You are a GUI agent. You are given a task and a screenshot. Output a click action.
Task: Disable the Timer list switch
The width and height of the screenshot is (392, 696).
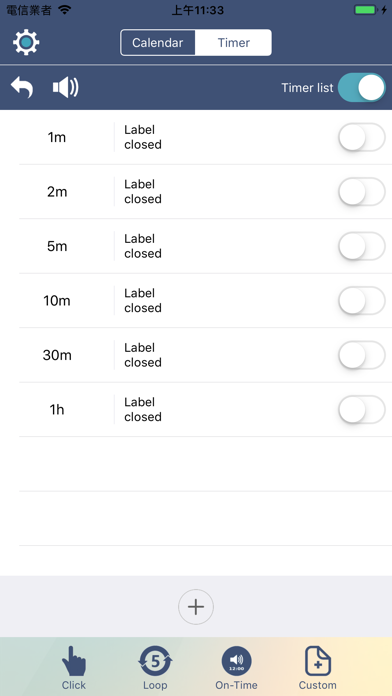pos(361,87)
